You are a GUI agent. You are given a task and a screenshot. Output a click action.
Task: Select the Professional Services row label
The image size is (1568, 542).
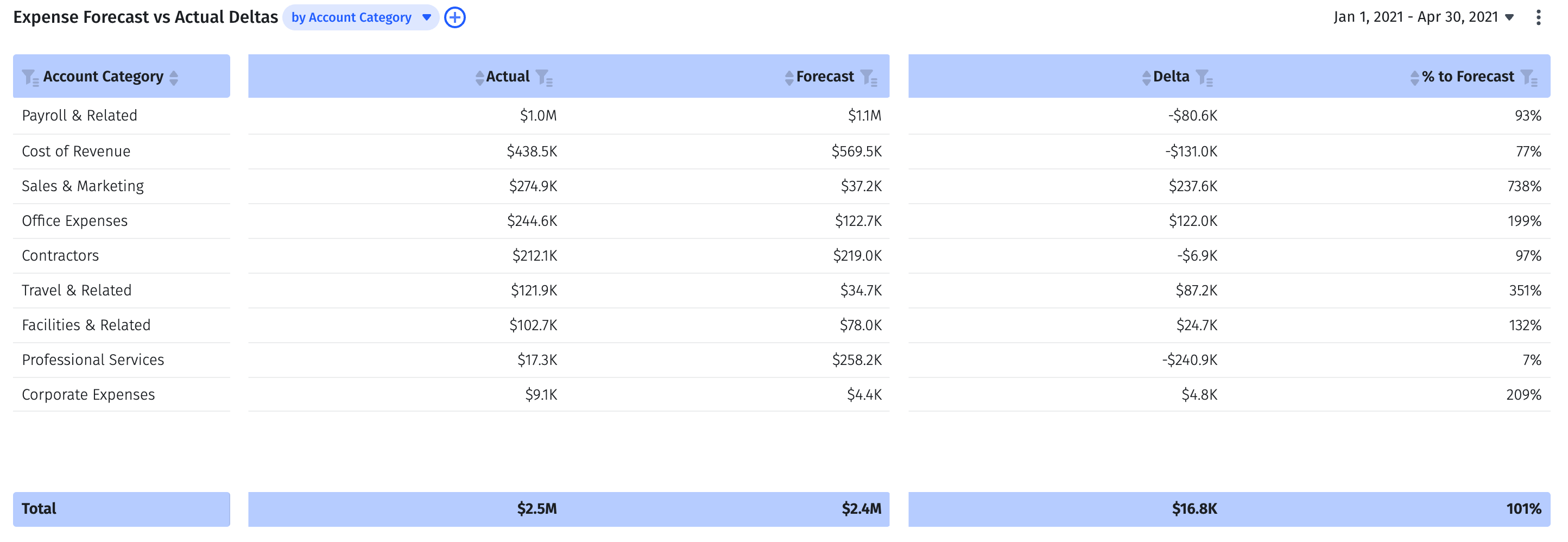pyautogui.click(x=92, y=360)
